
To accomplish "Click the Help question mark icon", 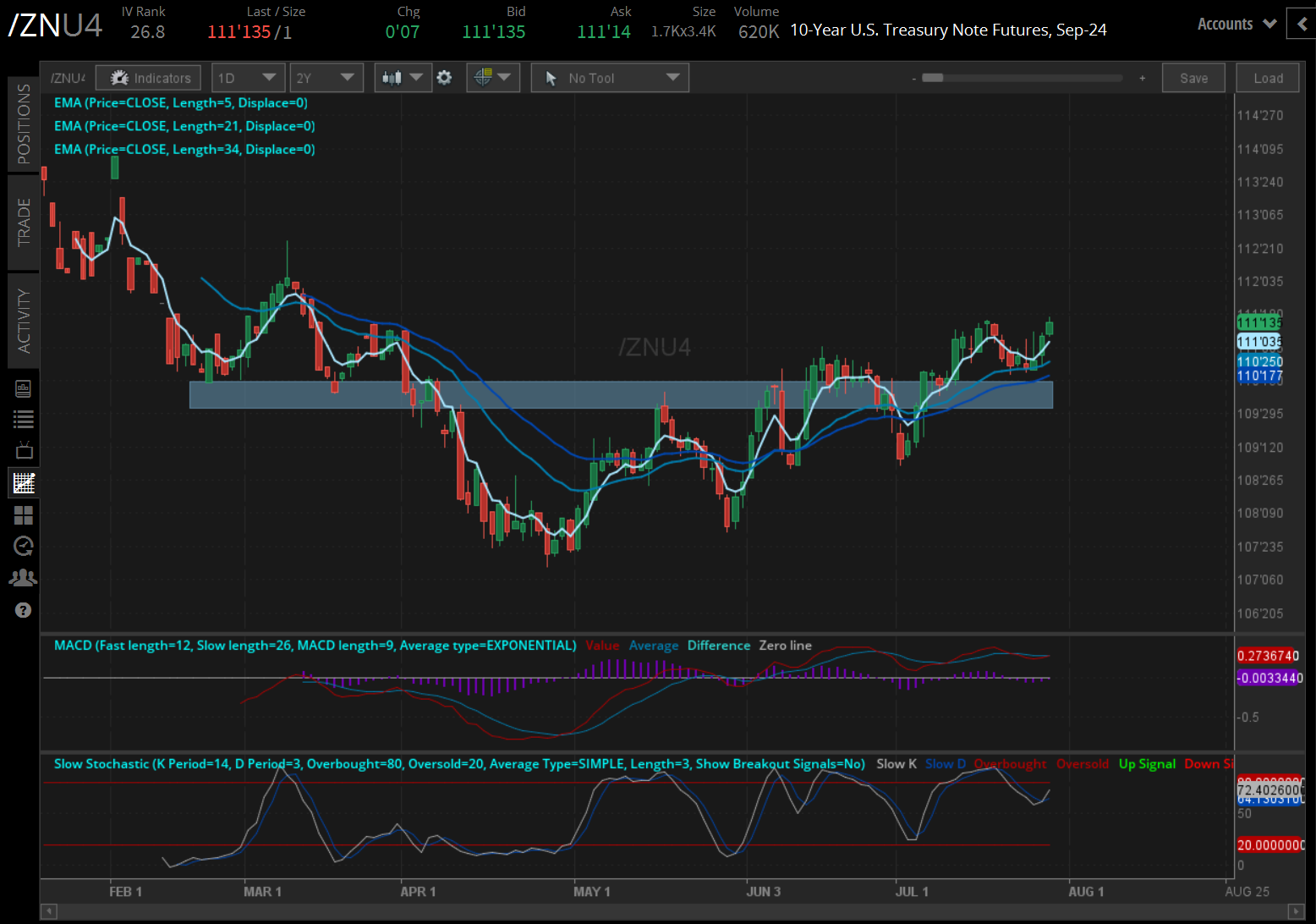I will point(23,609).
